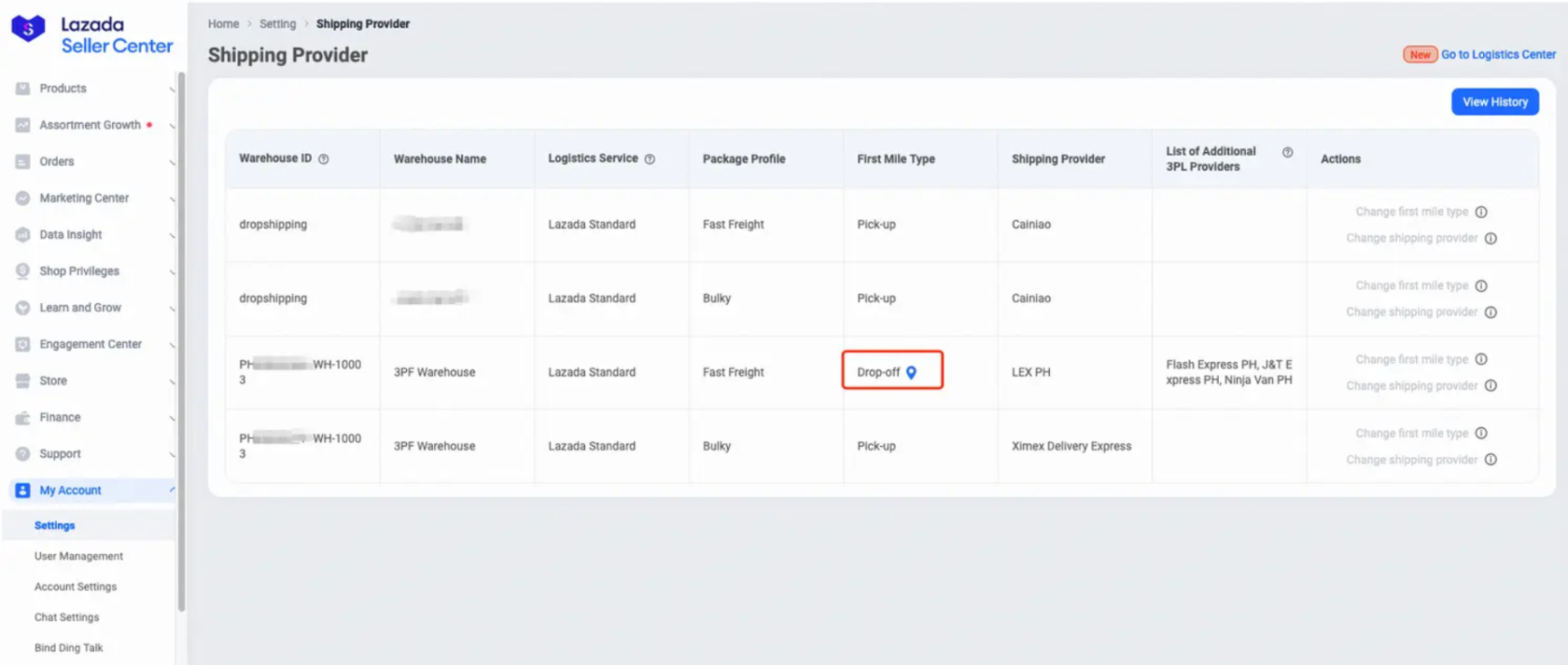Click info icon for first mile type, Fast Freight dropshipping row

click(x=1481, y=212)
